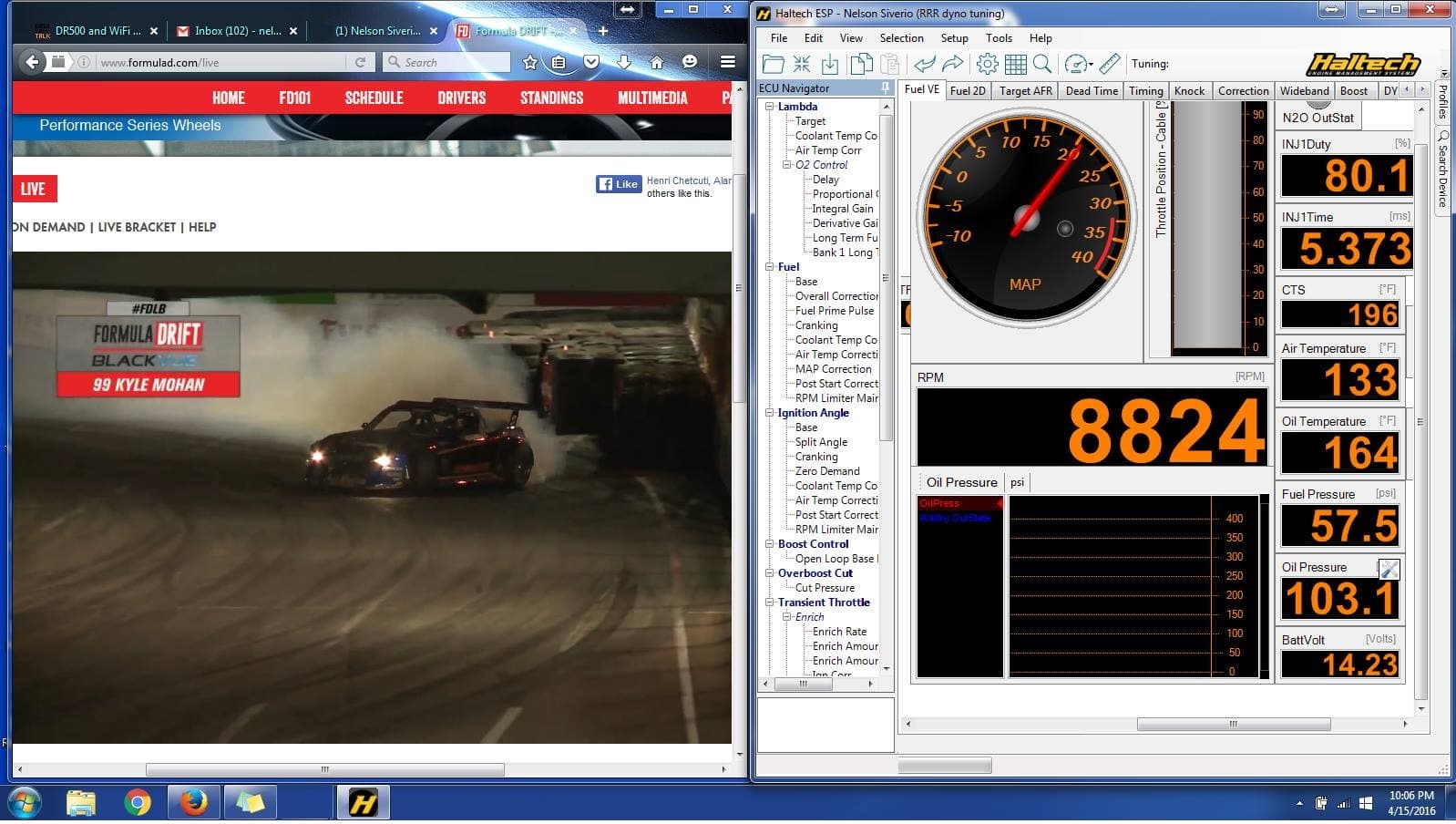The height and width of the screenshot is (824, 1456).
Task: Go to Firefox home page icon
Action: point(657,62)
